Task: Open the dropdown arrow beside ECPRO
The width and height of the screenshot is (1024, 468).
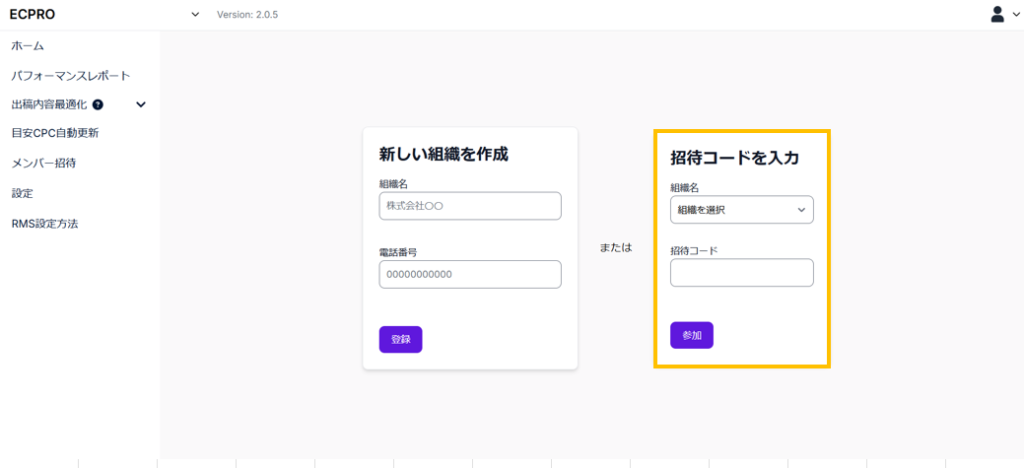Action: pos(195,15)
